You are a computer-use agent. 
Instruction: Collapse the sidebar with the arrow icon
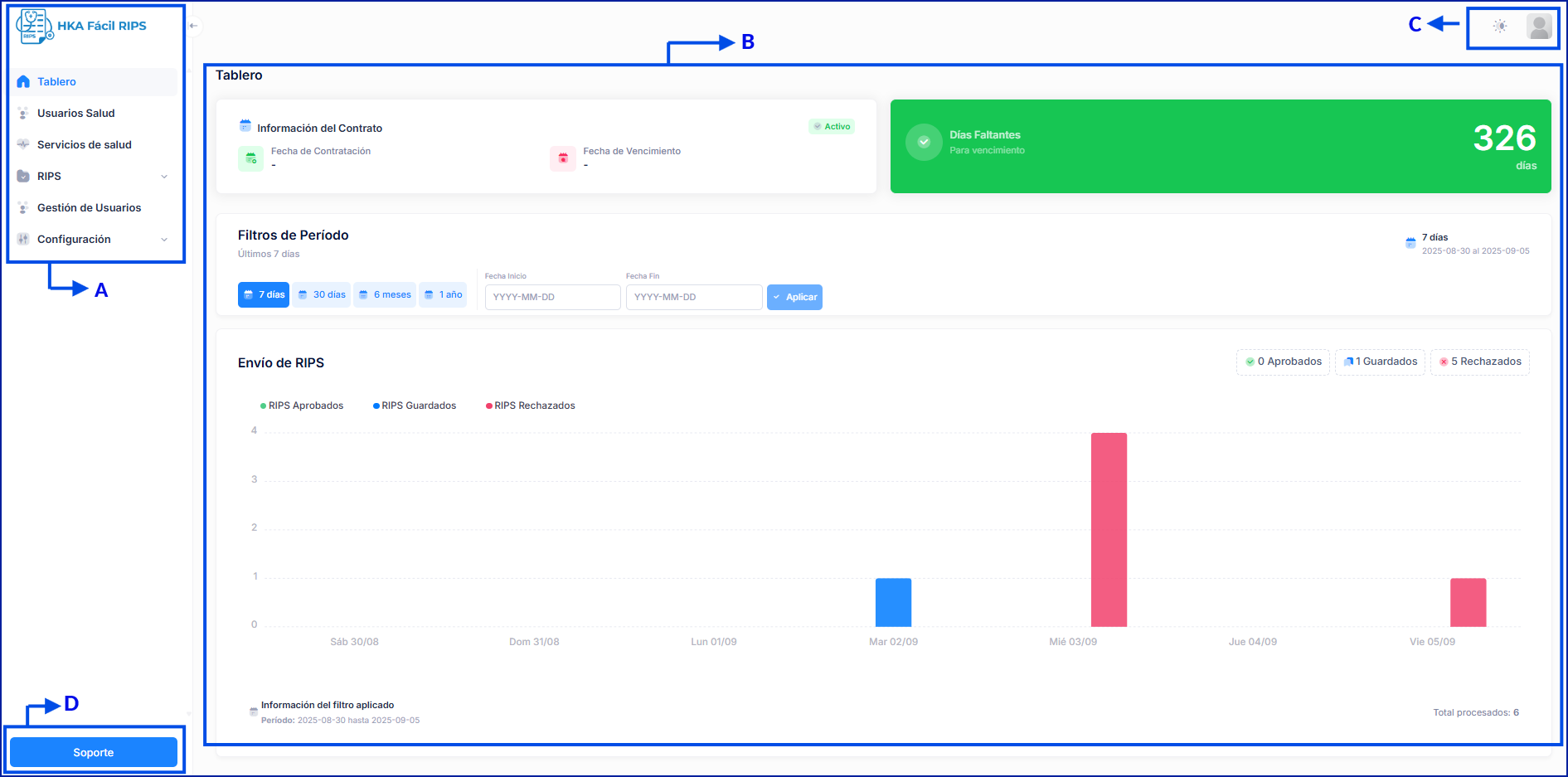click(x=193, y=26)
